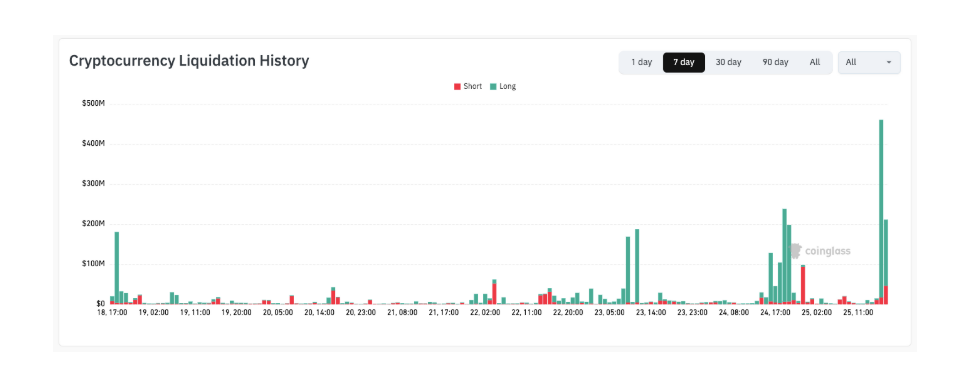Select the 1 day range tab
This screenshot has height=381, width=967.
pos(641,62)
